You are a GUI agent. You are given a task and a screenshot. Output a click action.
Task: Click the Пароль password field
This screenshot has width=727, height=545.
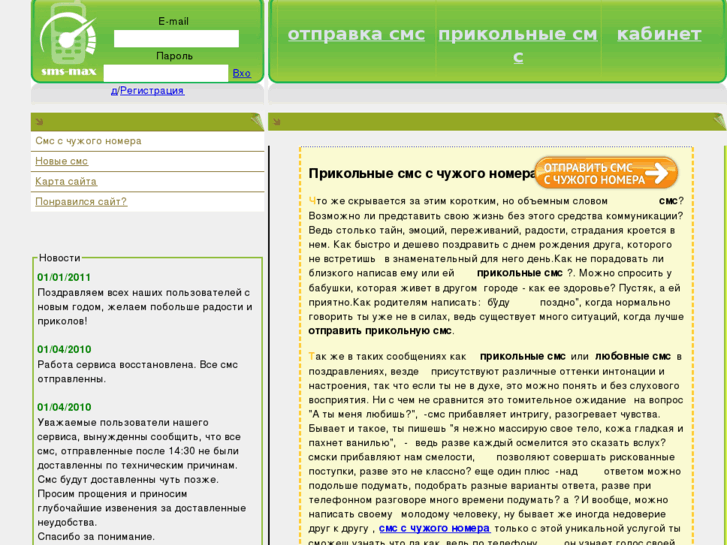tap(166, 73)
